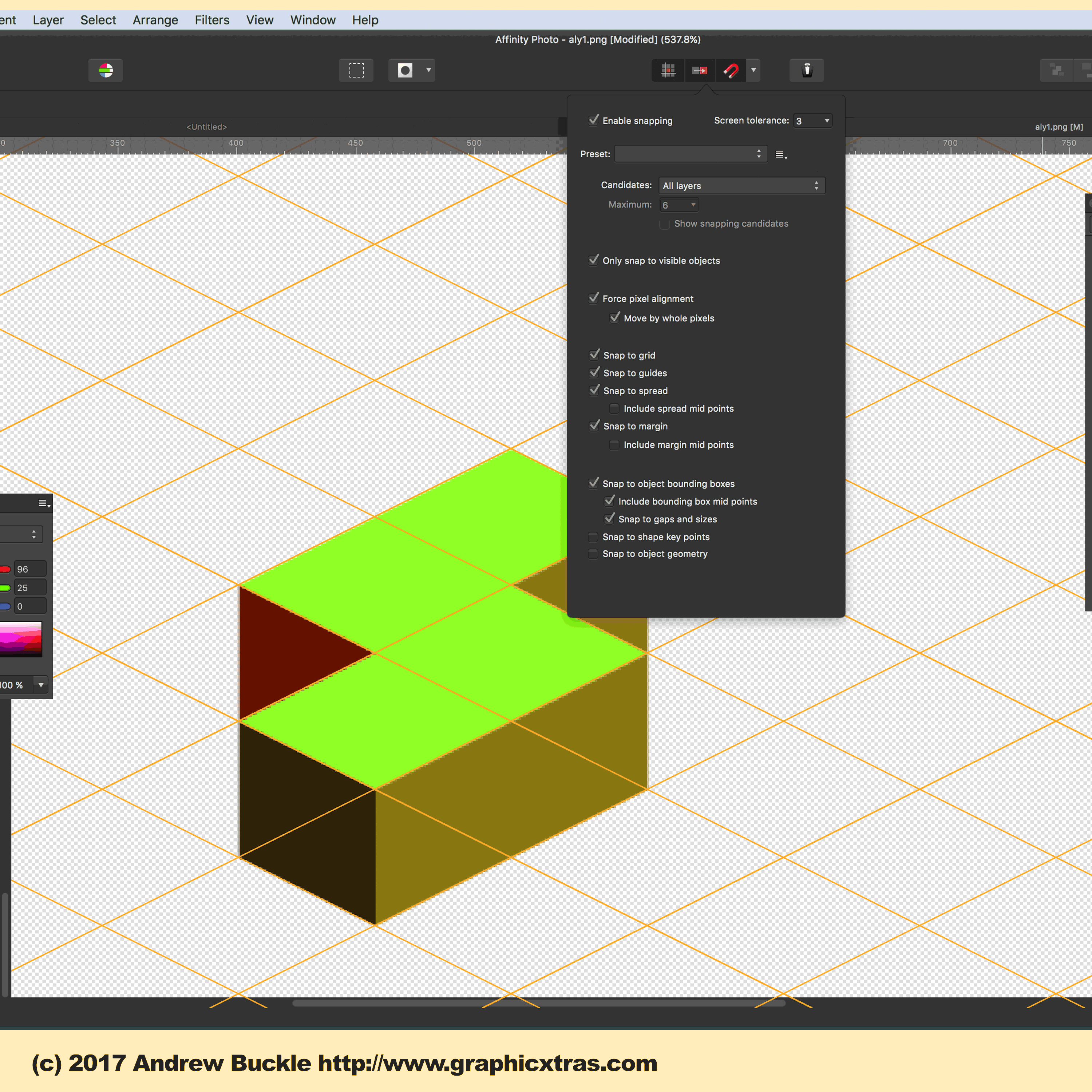Click the blue channel slider handle

click(5, 606)
